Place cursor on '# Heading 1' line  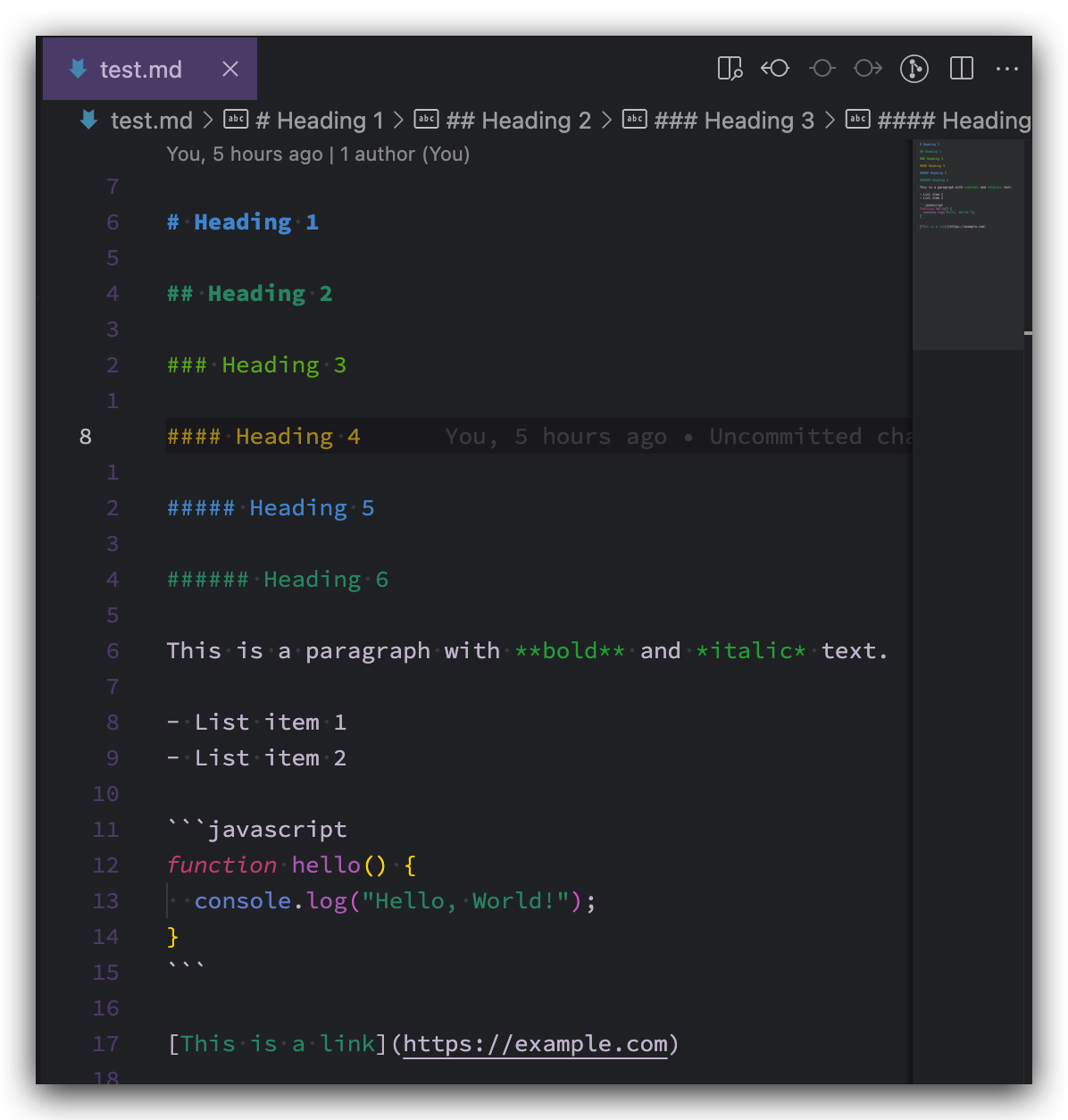tap(243, 222)
